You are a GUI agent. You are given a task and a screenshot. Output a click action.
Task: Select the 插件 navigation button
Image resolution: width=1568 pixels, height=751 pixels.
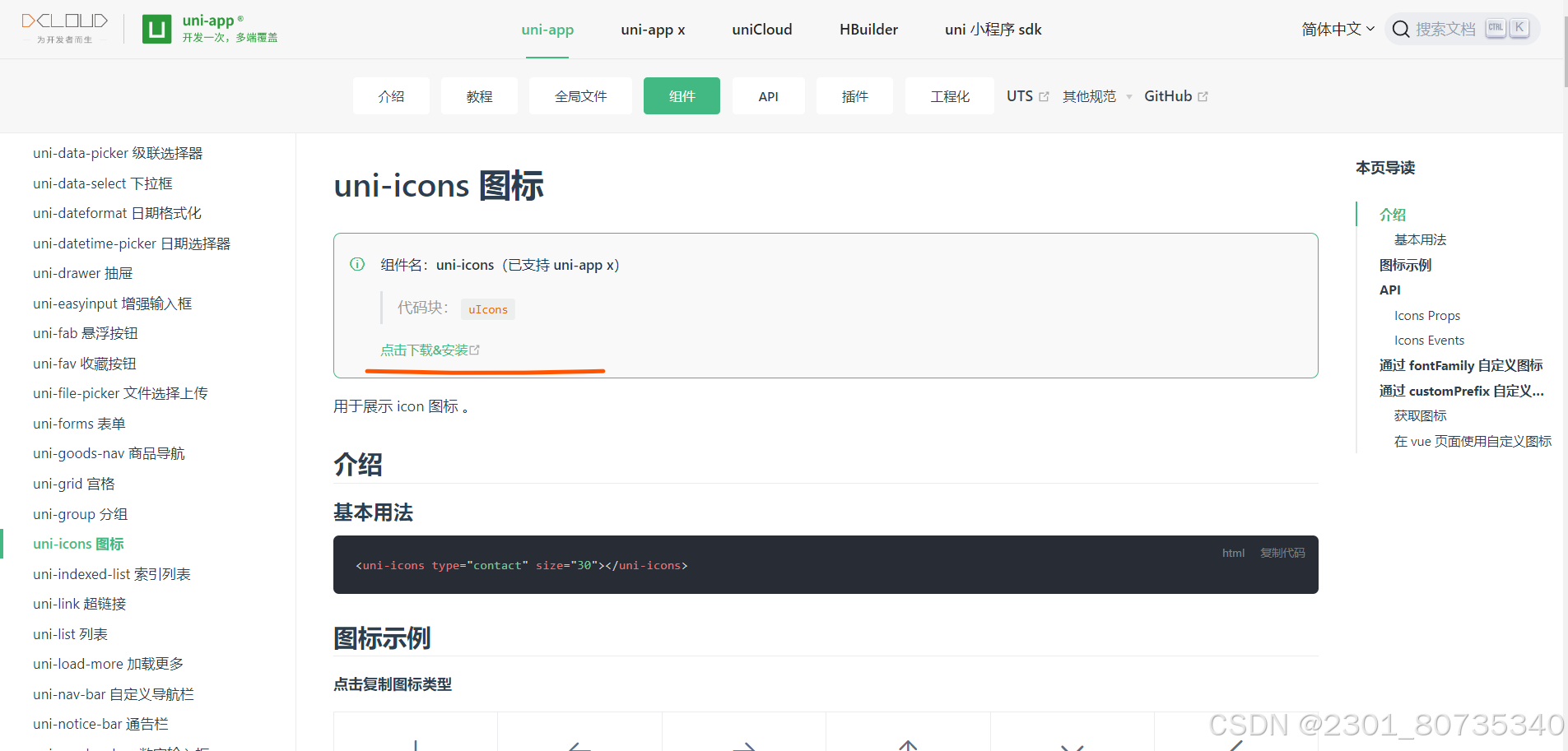coord(854,96)
